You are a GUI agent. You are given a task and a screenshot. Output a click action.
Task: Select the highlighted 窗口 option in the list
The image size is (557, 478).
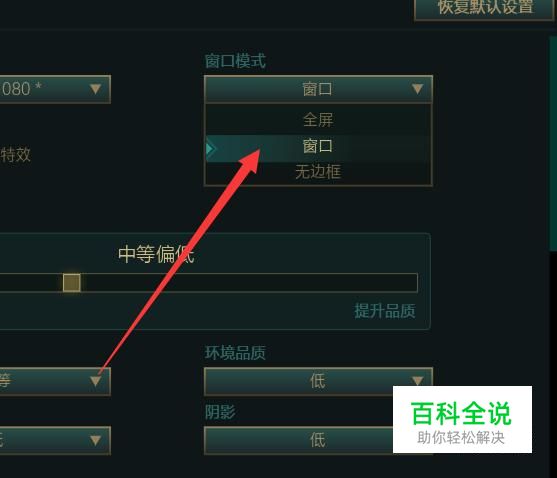click(318, 147)
